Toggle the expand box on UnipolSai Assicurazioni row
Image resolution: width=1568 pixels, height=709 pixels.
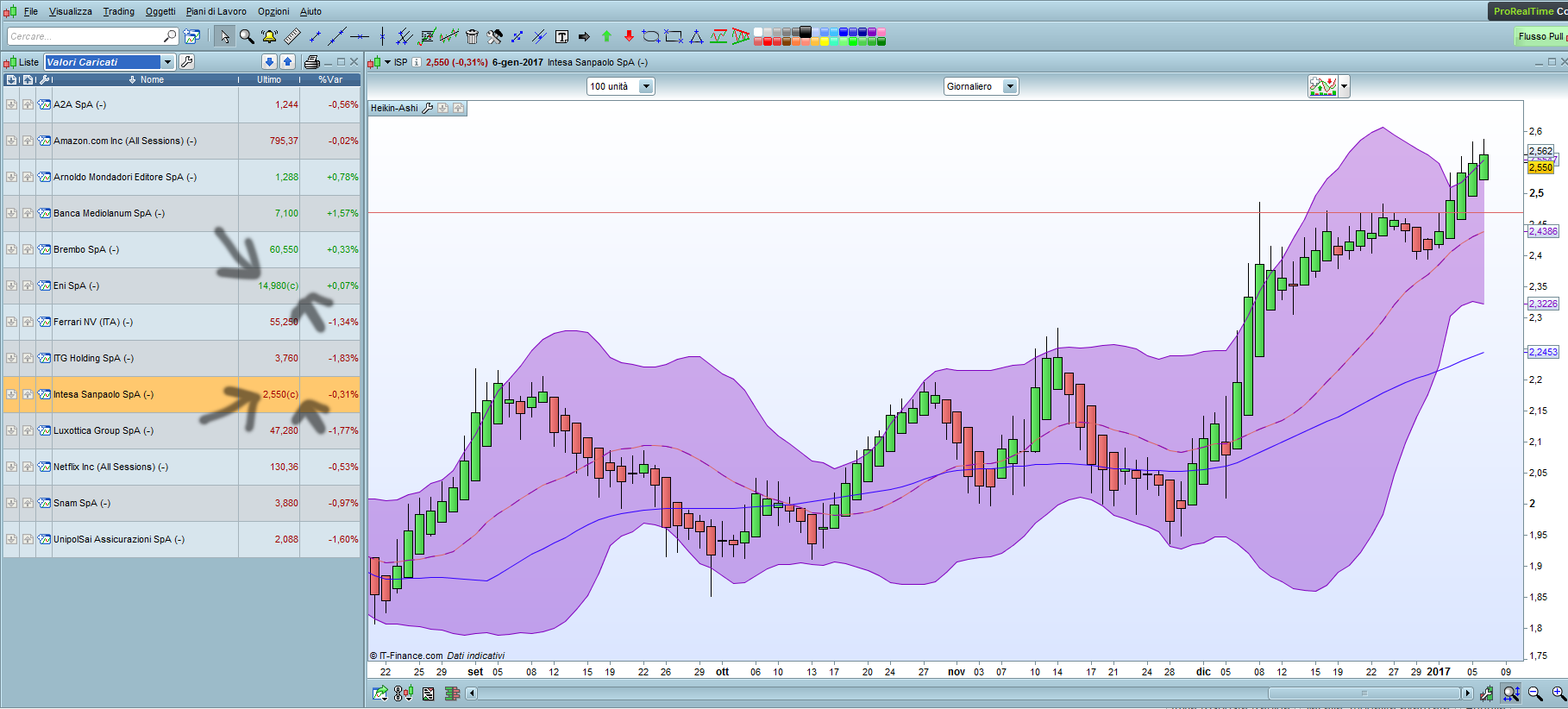click(11, 539)
